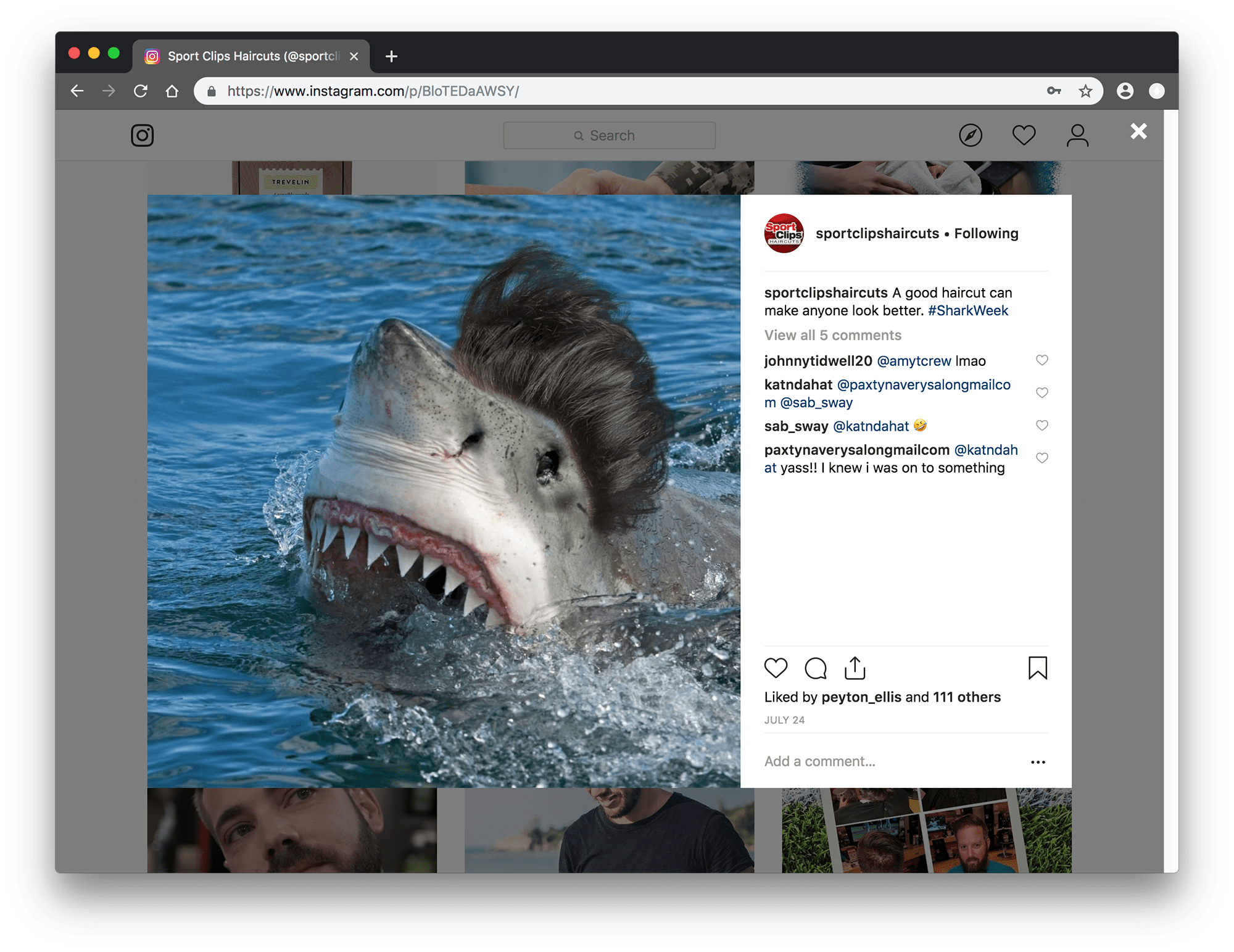View the 111 others who liked
Image resolution: width=1234 pixels, height=952 pixels.
pos(966,697)
